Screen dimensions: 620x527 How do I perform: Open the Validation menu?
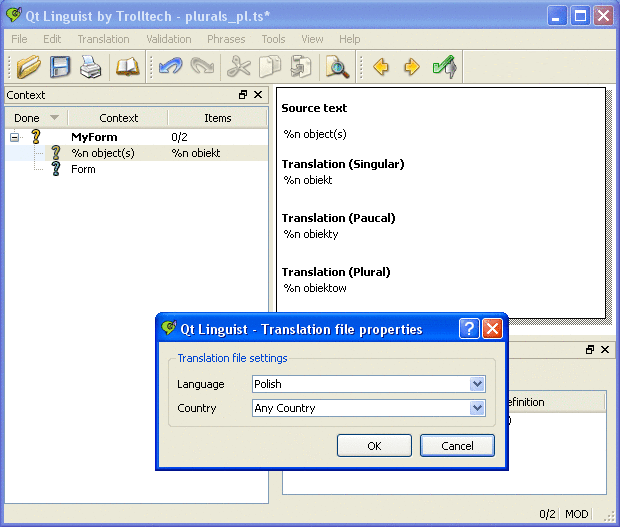pos(169,39)
